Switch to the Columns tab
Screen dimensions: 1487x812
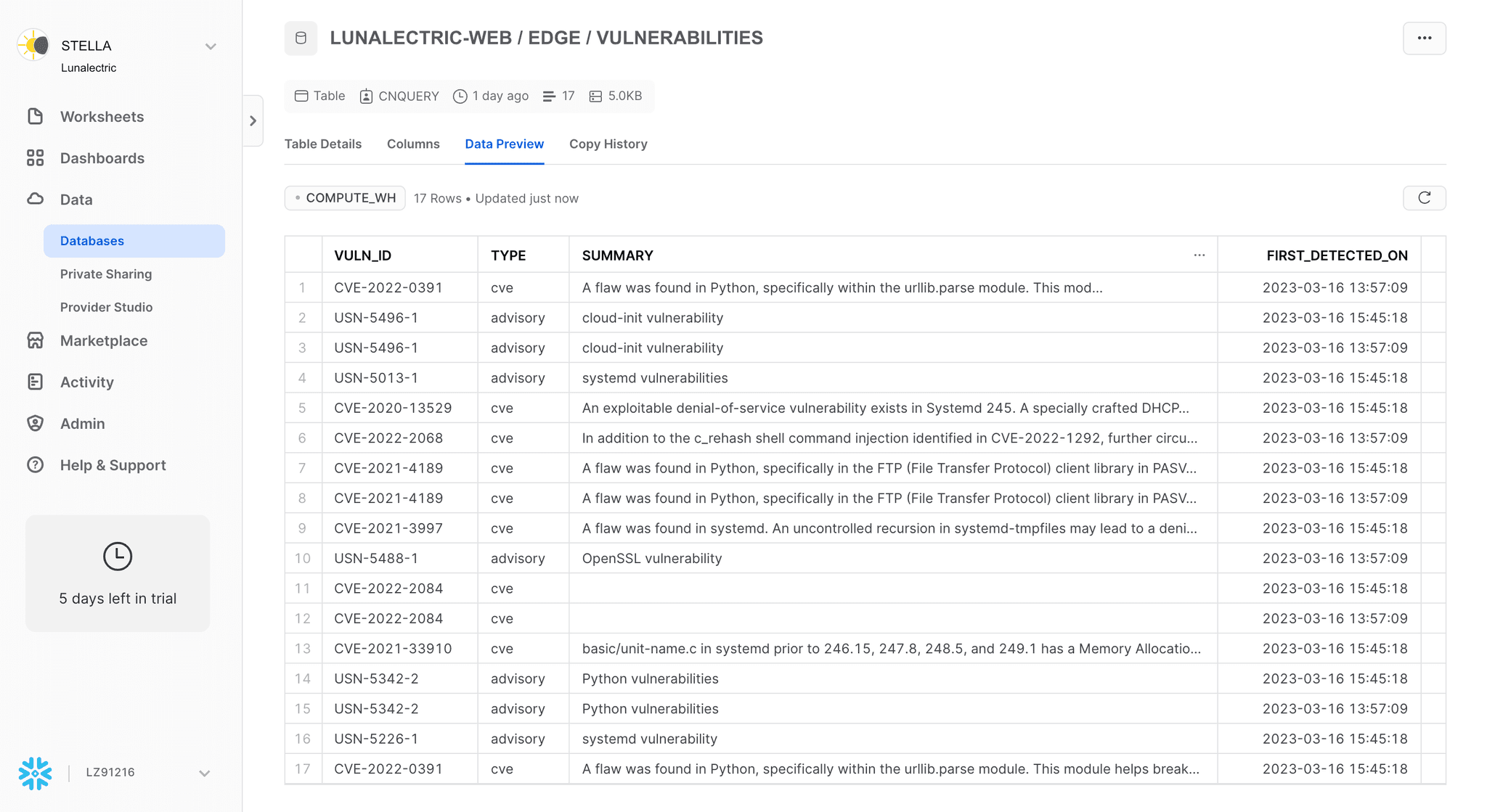pos(413,144)
